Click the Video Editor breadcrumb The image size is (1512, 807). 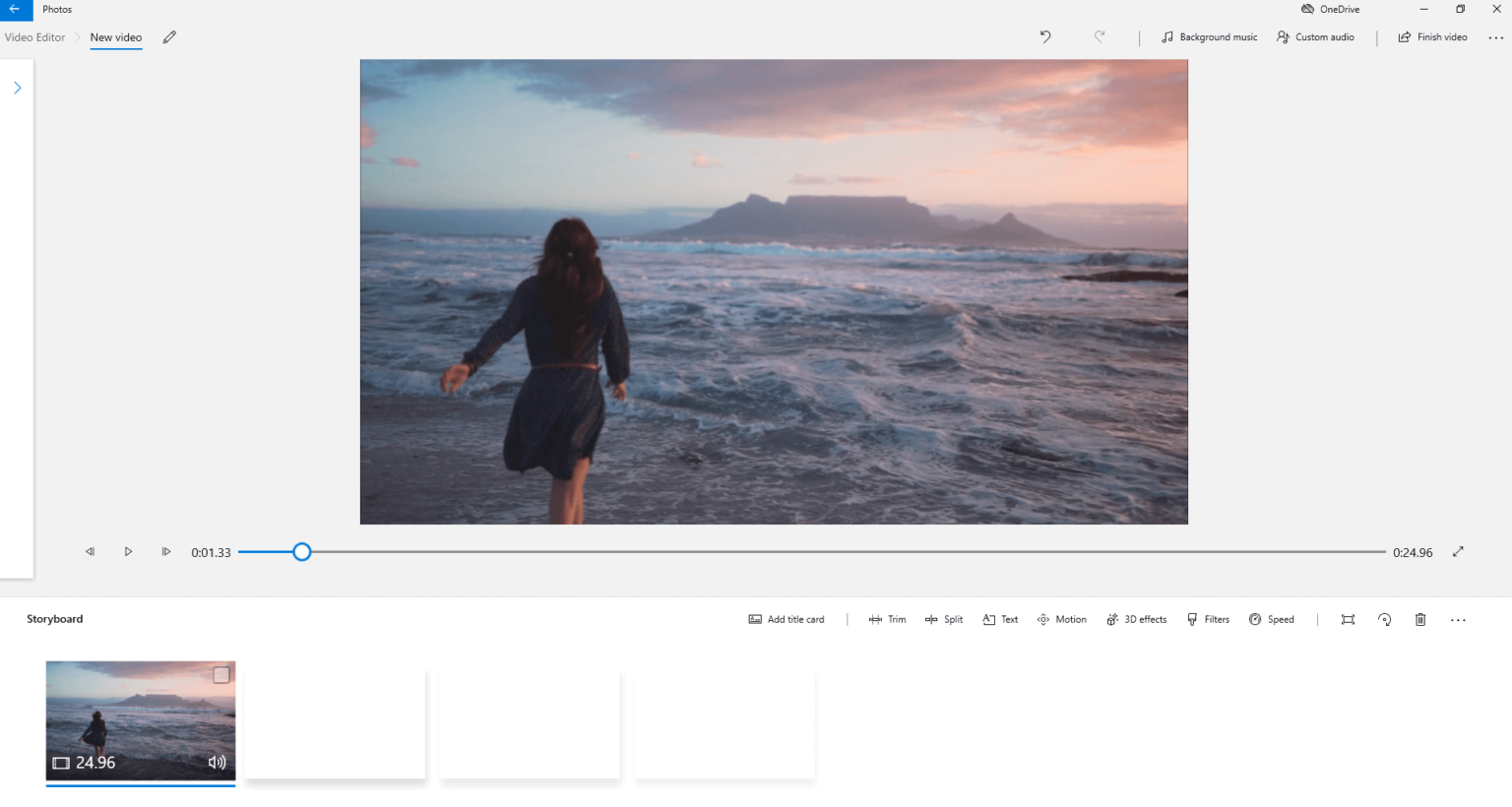point(34,37)
